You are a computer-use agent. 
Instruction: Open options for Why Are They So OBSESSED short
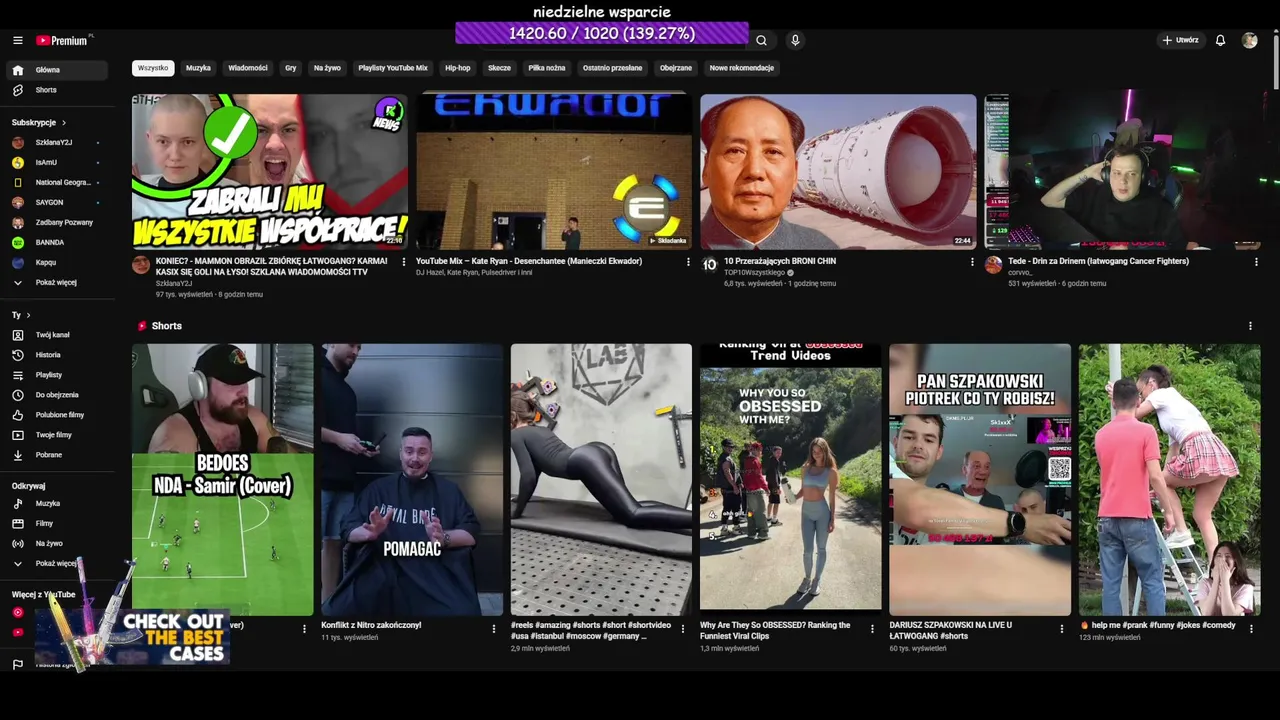click(872, 629)
